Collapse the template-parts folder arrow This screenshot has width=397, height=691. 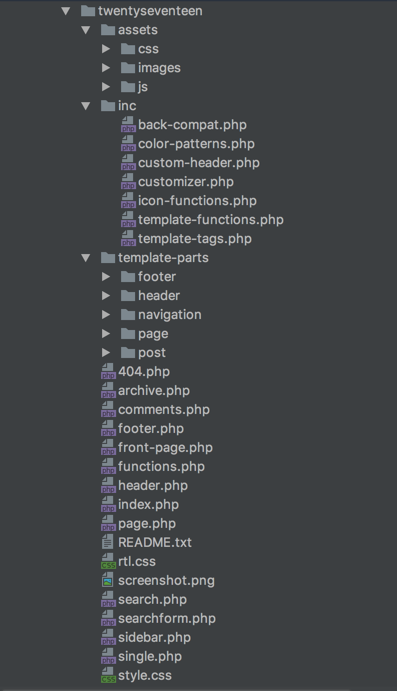(x=86, y=258)
